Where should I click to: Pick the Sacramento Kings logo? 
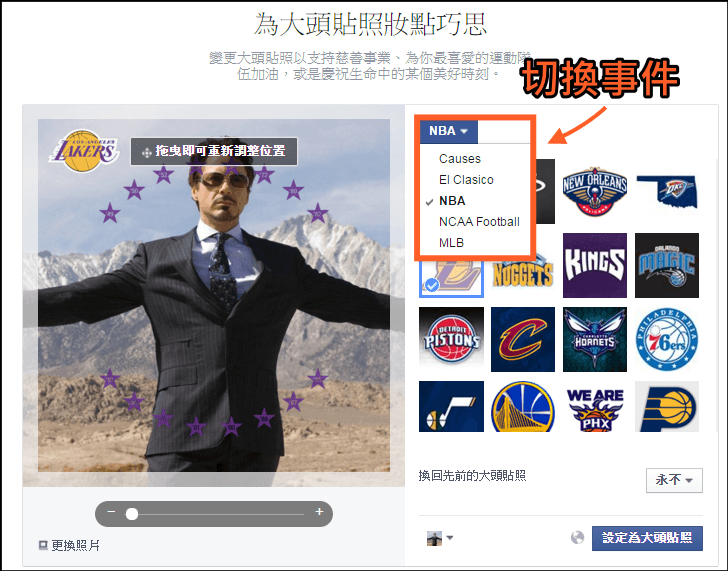[595, 265]
